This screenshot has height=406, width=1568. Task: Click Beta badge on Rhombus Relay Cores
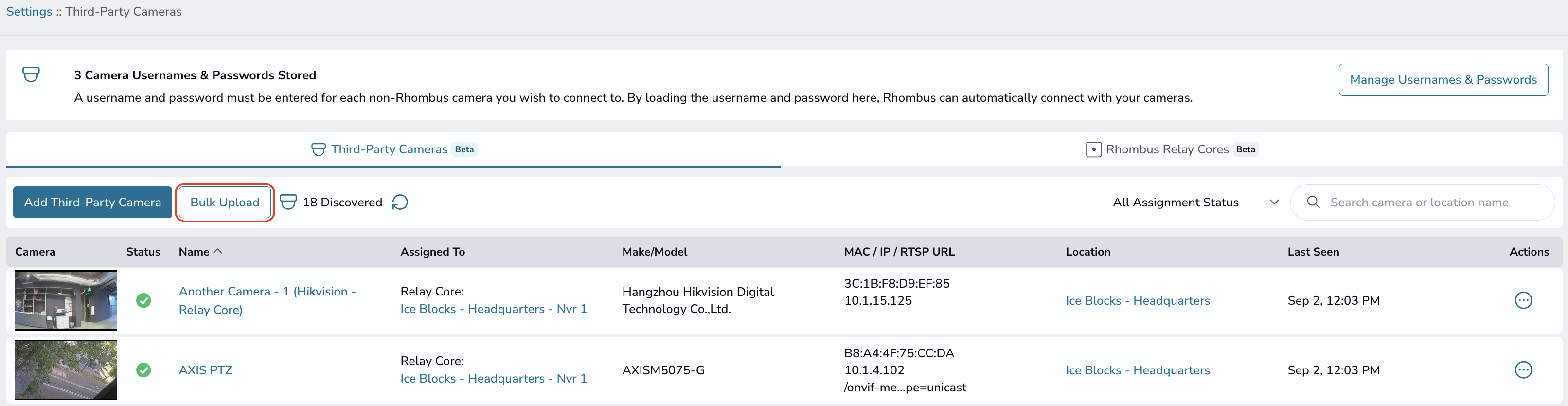pyautogui.click(x=1246, y=149)
